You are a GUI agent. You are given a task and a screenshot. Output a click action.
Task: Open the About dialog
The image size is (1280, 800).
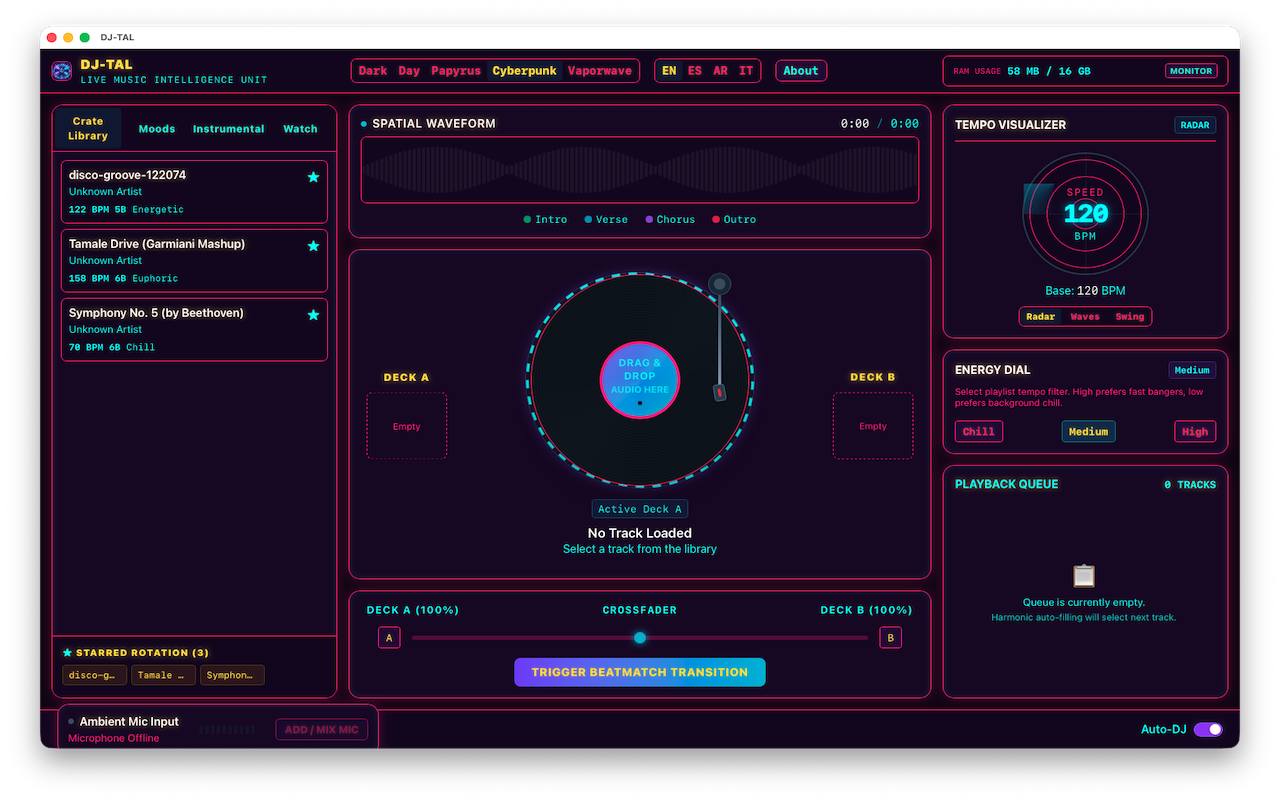pos(801,71)
